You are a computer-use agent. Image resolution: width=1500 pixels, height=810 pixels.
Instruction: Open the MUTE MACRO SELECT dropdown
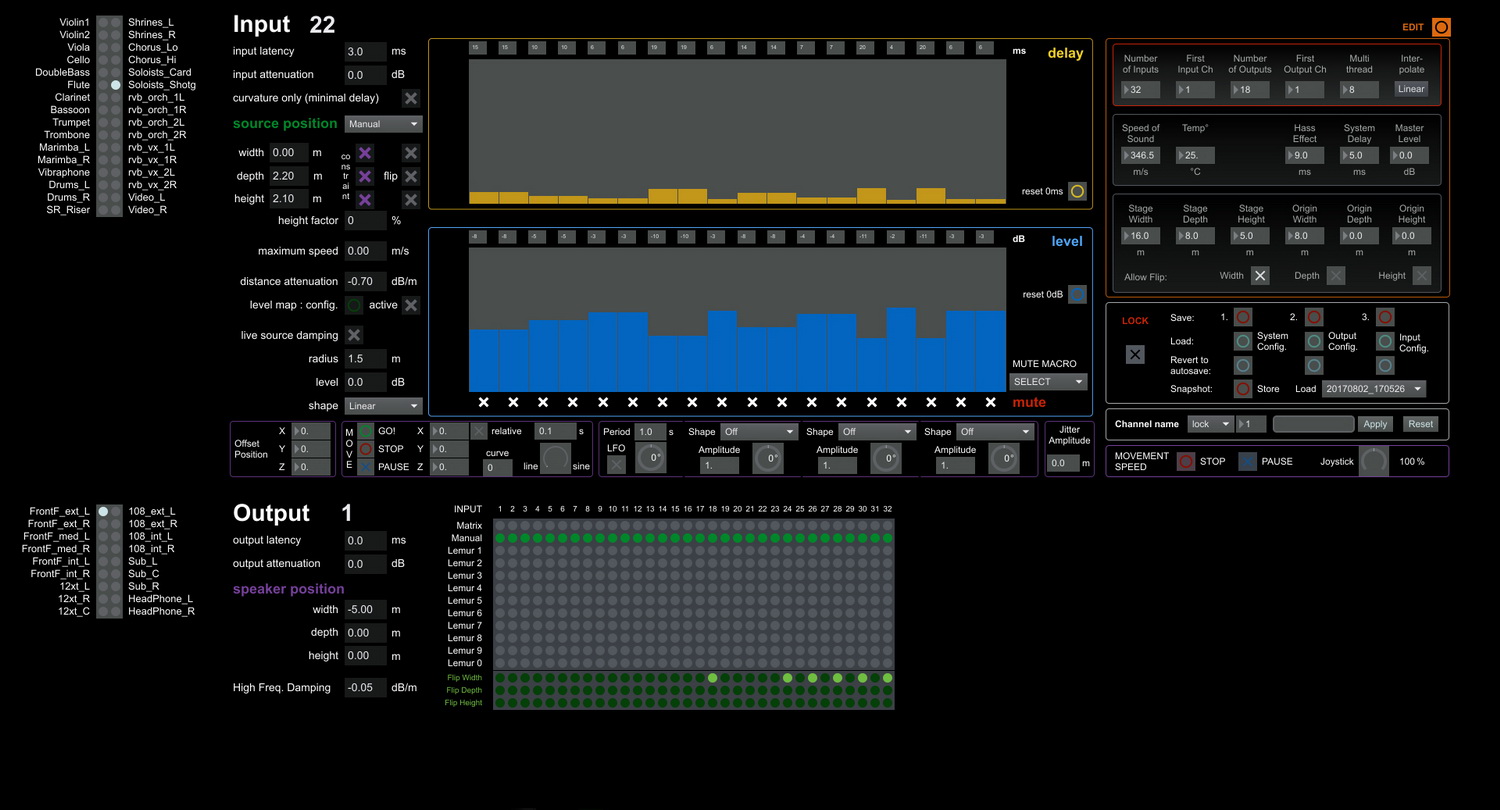click(1048, 381)
